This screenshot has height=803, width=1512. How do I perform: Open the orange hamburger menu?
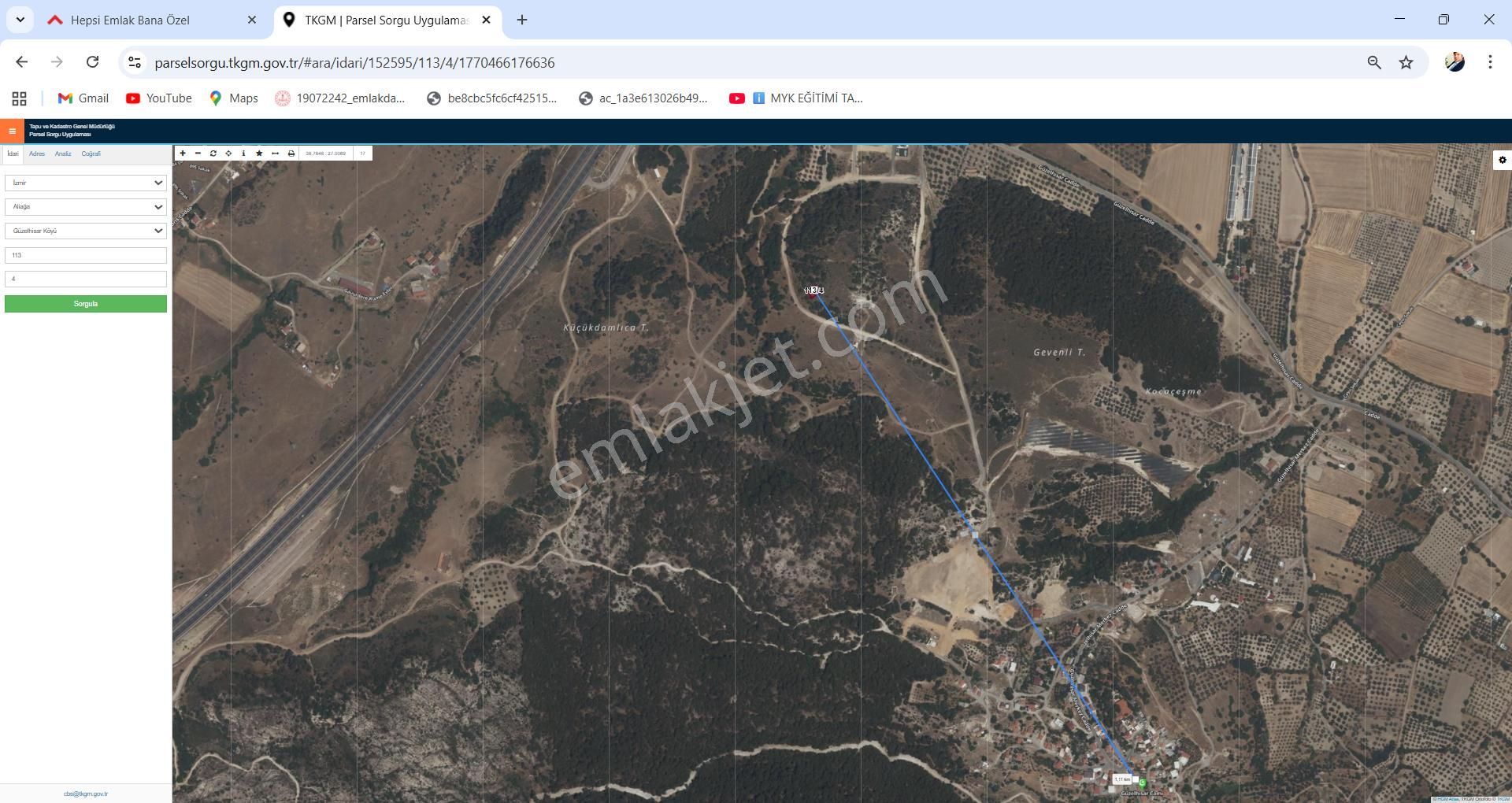[x=12, y=131]
